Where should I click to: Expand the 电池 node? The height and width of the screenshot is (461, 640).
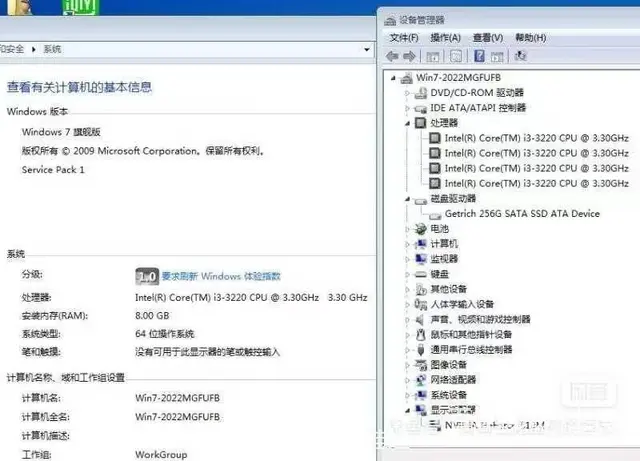click(407, 229)
